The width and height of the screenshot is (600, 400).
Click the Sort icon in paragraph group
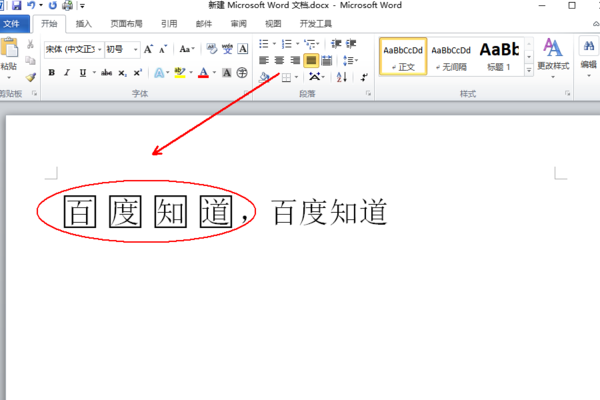(x=342, y=77)
